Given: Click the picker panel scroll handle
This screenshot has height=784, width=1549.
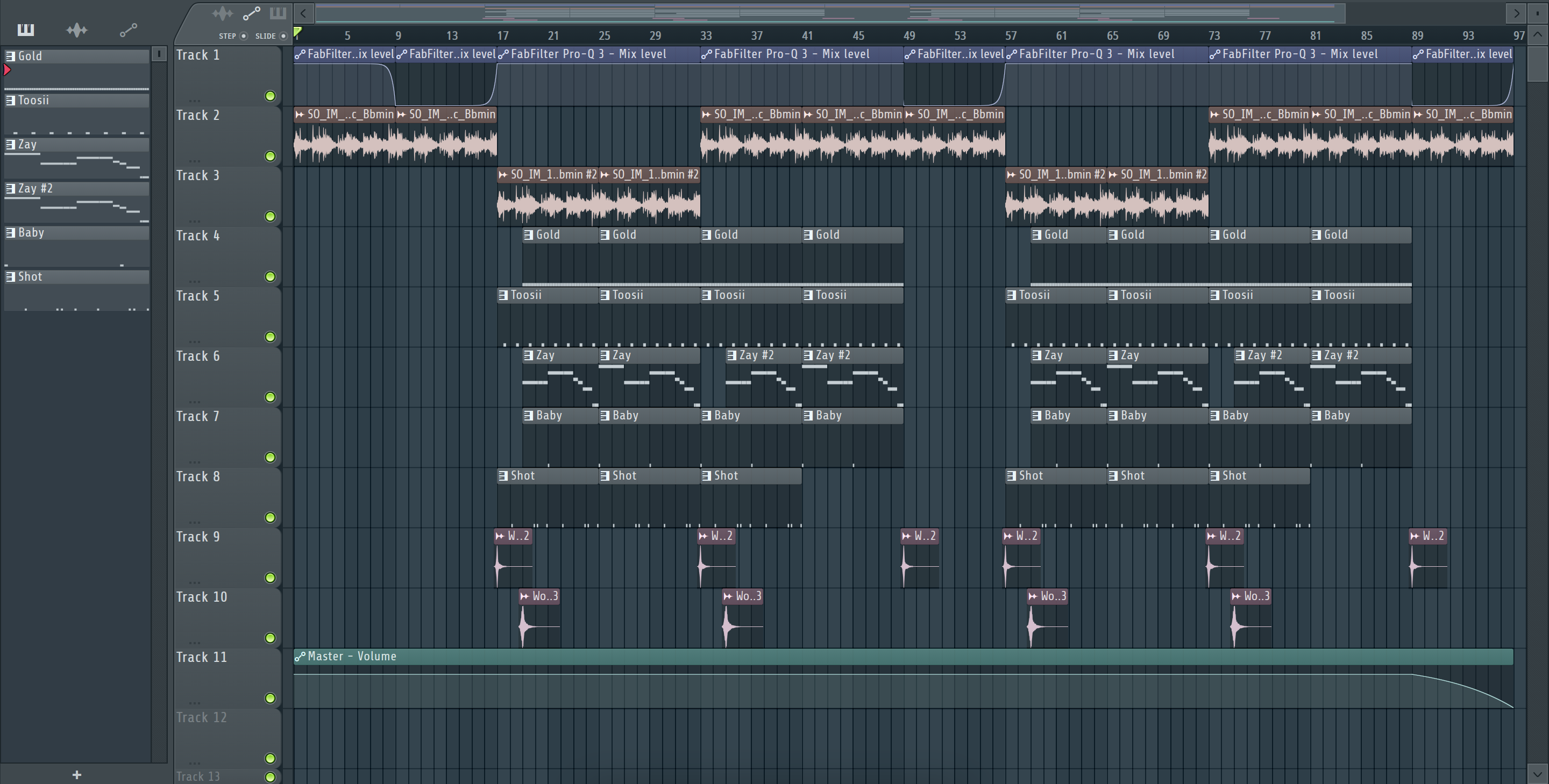Looking at the screenshot, I should [159, 54].
